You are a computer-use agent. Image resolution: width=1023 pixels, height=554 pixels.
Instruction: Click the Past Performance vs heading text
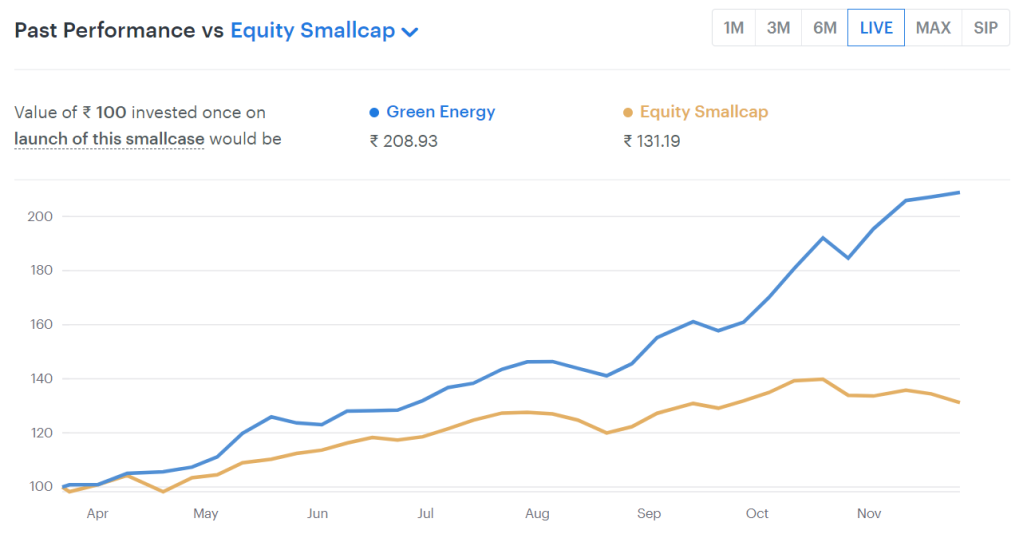(x=118, y=30)
